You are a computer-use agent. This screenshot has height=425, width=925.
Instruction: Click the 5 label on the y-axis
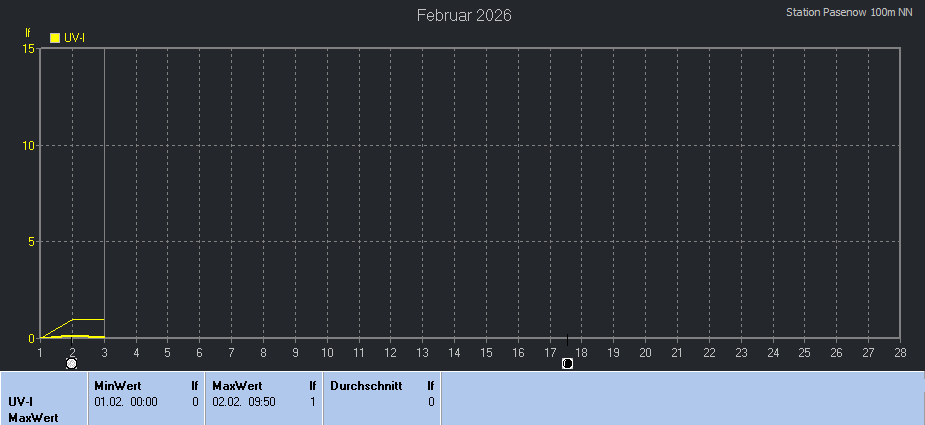(x=32, y=242)
